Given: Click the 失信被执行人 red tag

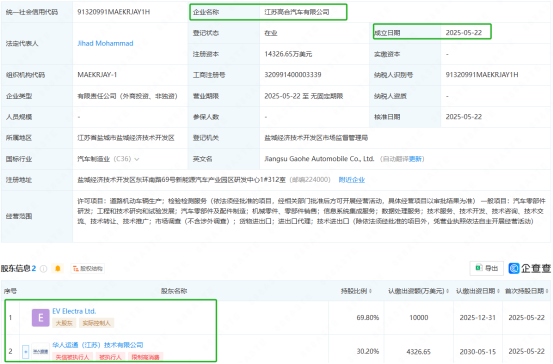Looking at the screenshot, I should [x=72, y=357].
